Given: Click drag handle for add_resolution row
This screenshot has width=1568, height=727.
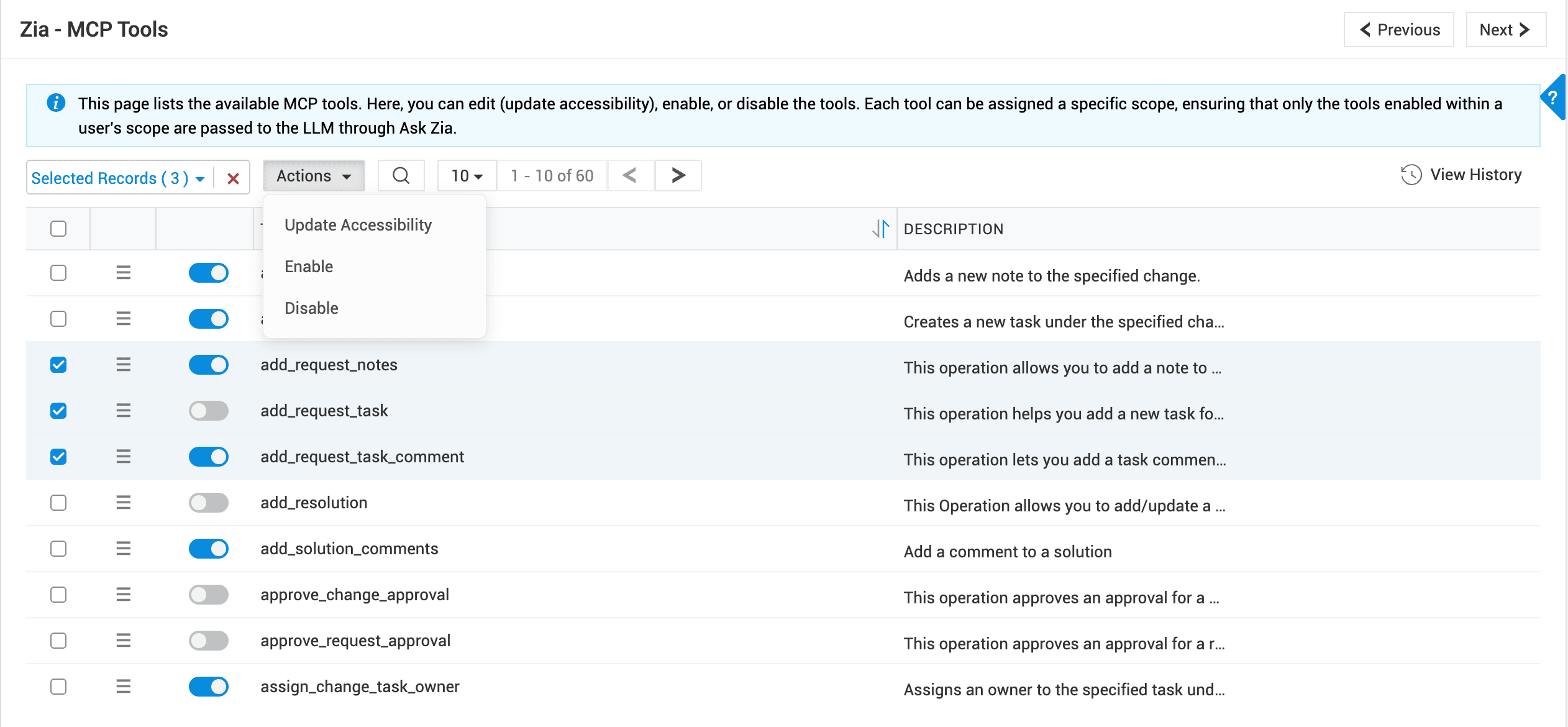Looking at the screenshot, I should (124, 503).
